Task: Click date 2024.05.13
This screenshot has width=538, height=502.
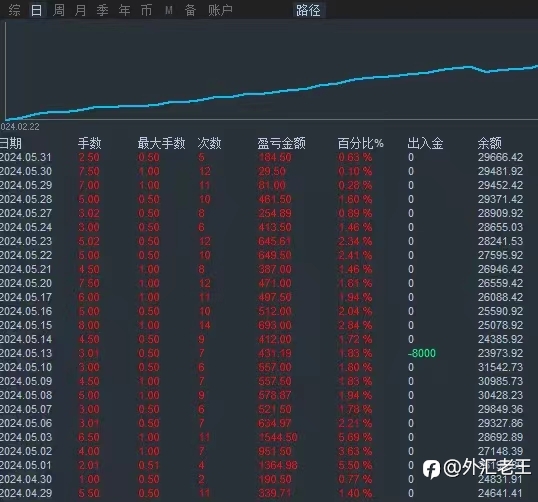Action: pyautogui.click(x=26, y=353)
